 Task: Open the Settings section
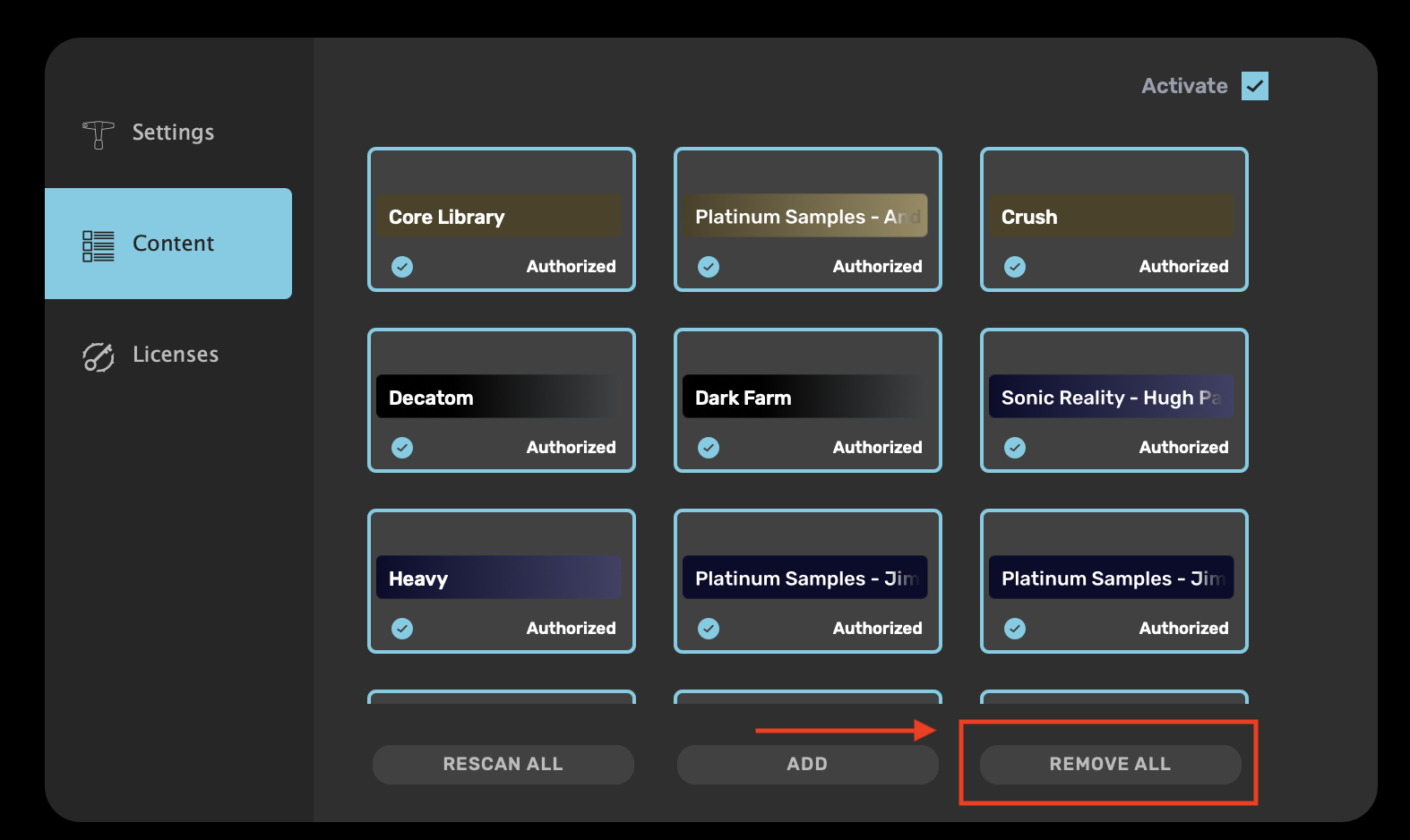[168, 133]
